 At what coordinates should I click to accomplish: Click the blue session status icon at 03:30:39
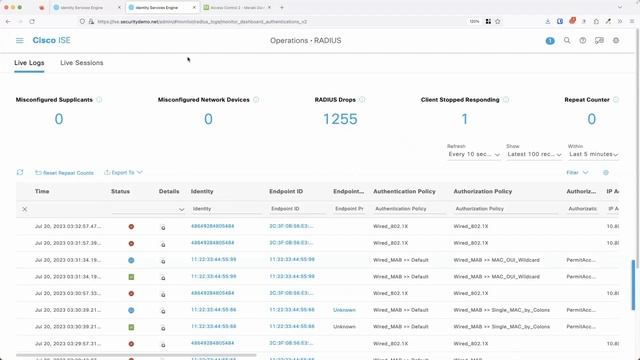(131, 310)
